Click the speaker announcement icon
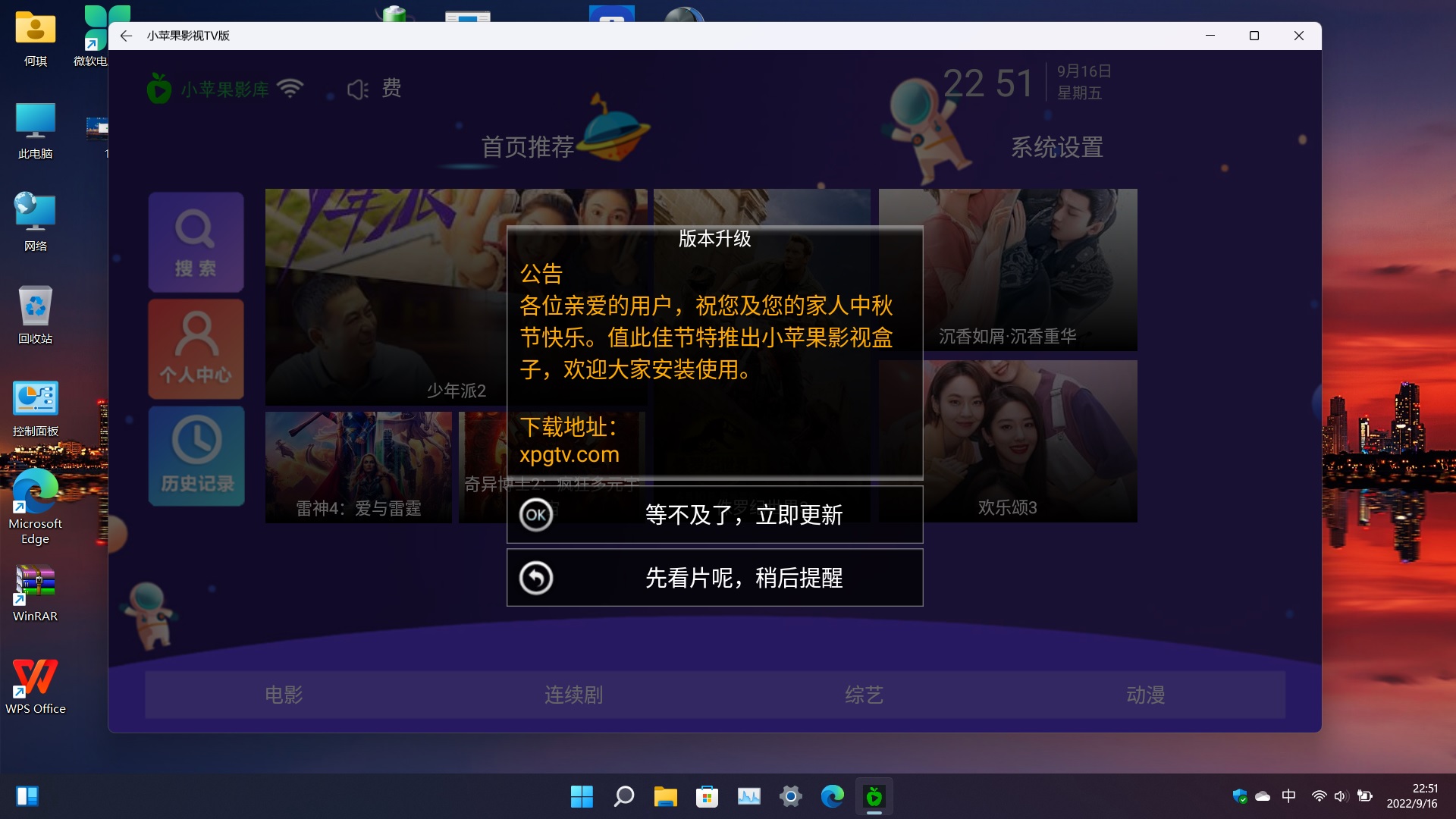 click(x=357, y=89)
